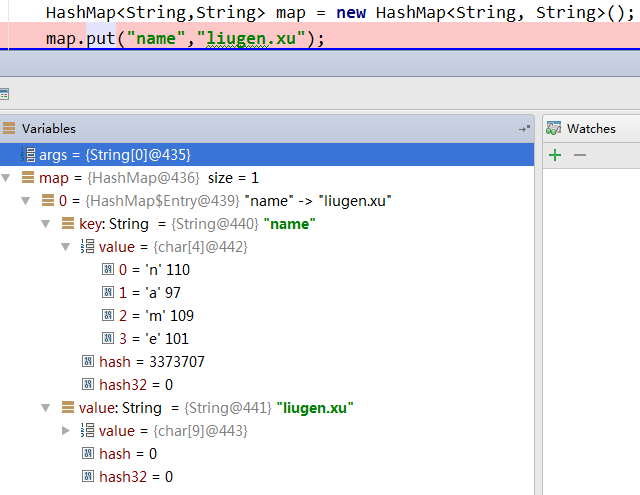
Task: Click the array icon beside args variable
Action: (28, 155)
